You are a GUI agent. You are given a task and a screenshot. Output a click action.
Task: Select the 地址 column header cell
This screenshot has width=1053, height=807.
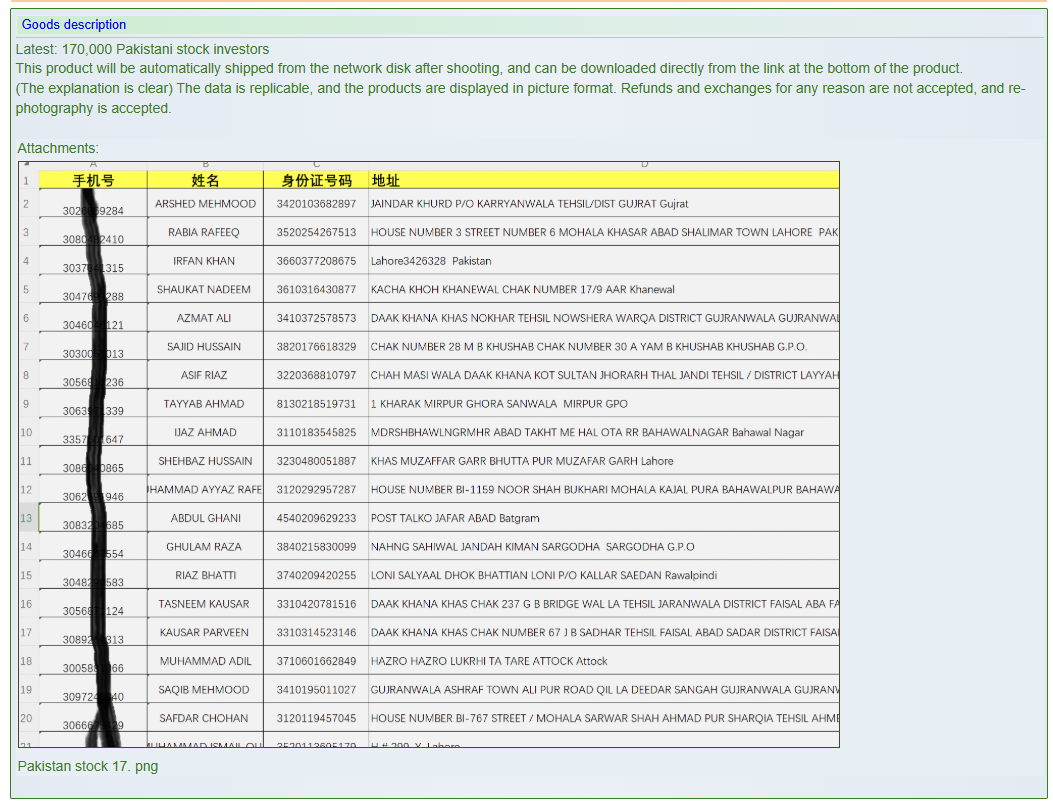385,180
